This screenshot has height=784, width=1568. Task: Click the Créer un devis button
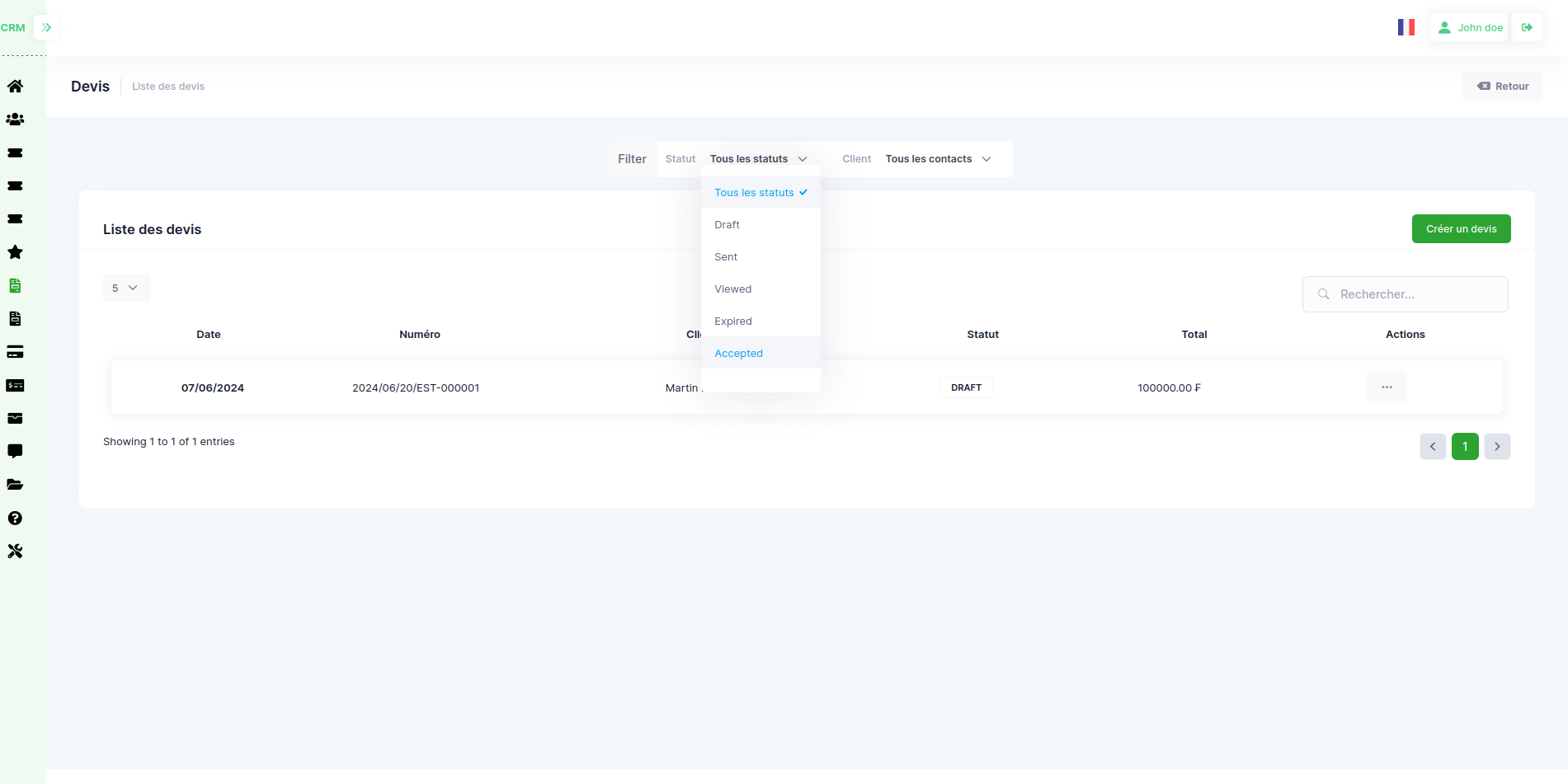(x=1461, y=229)
